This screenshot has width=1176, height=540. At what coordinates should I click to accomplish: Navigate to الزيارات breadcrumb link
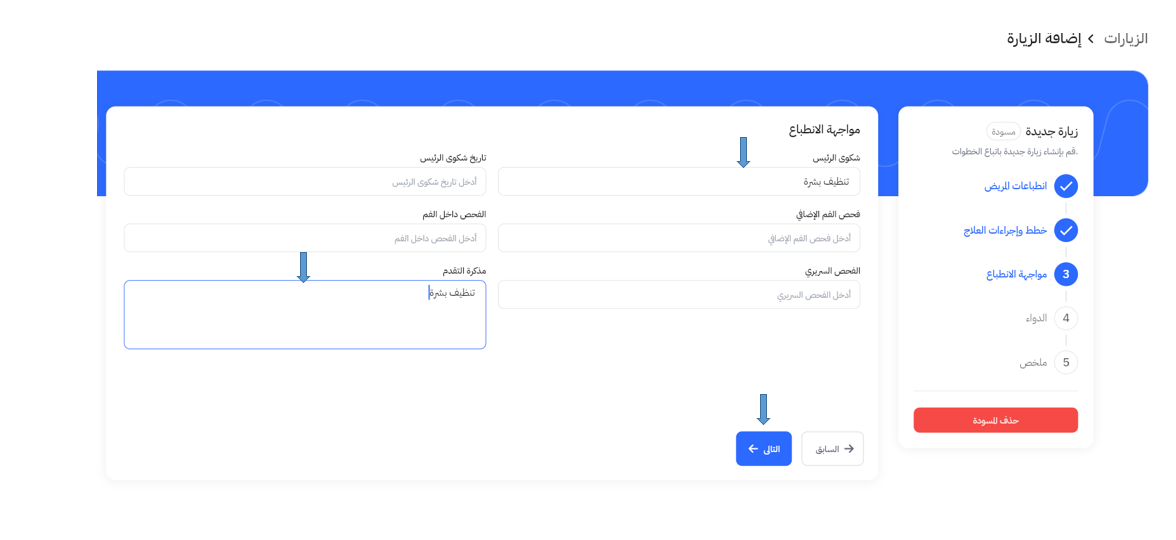tap(1125, 39)
